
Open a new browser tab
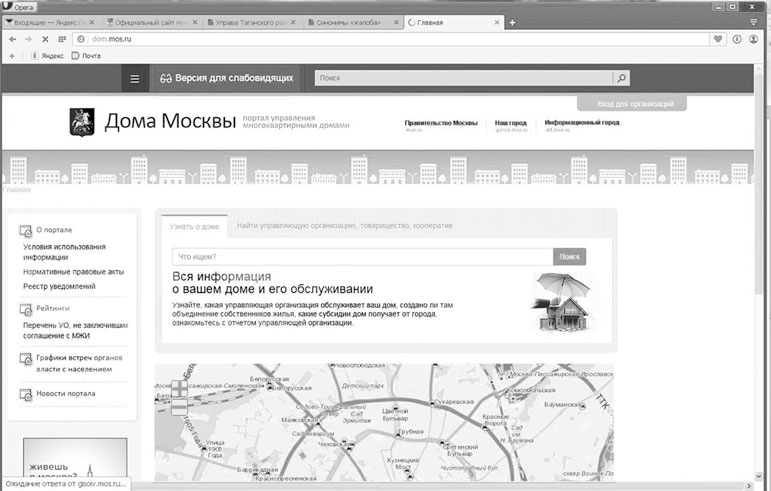coord(512,23)
